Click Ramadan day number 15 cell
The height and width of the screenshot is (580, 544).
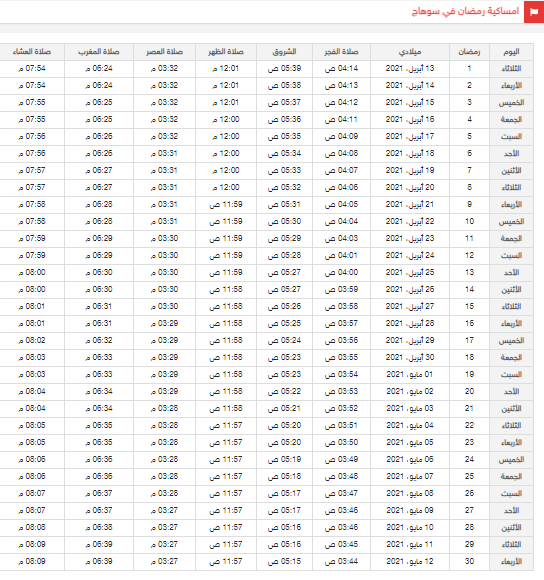pyautogui.click(x=469, y=306)
